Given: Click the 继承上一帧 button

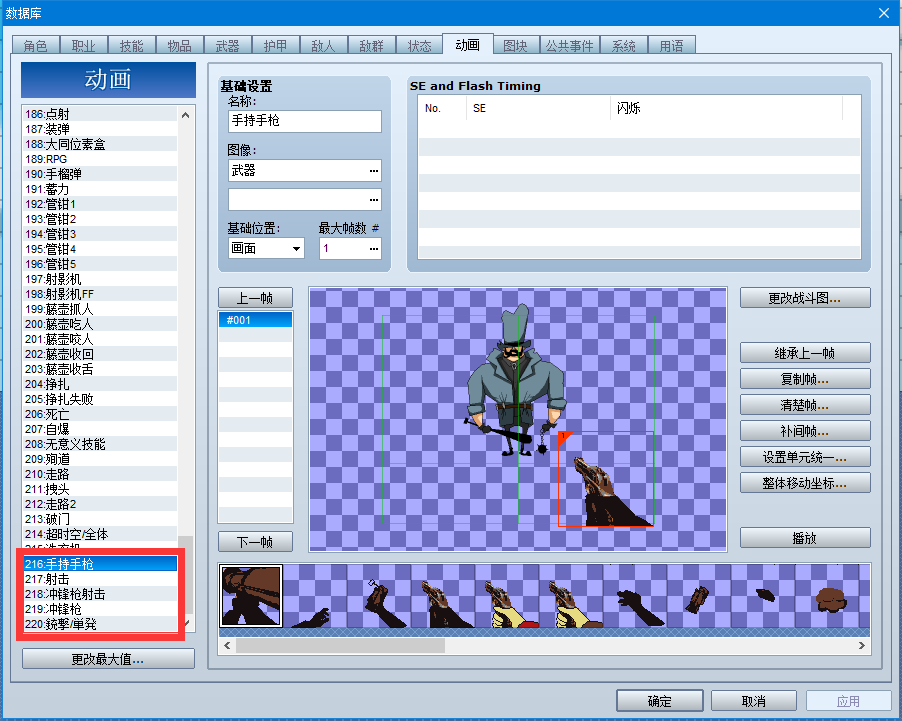Looking at the screenshot, I should (x=805, y=353).
